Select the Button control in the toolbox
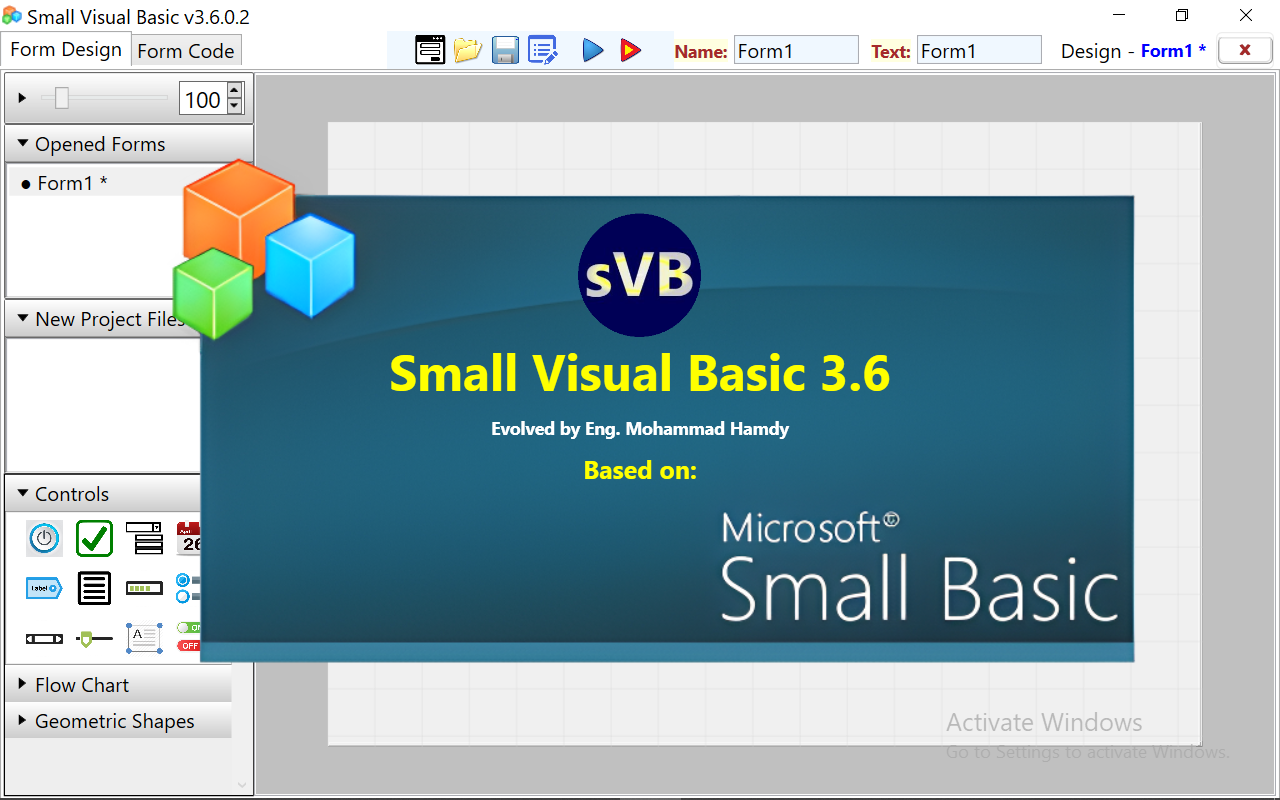Viewport: 1280px width, 800px height. (44, 538)
